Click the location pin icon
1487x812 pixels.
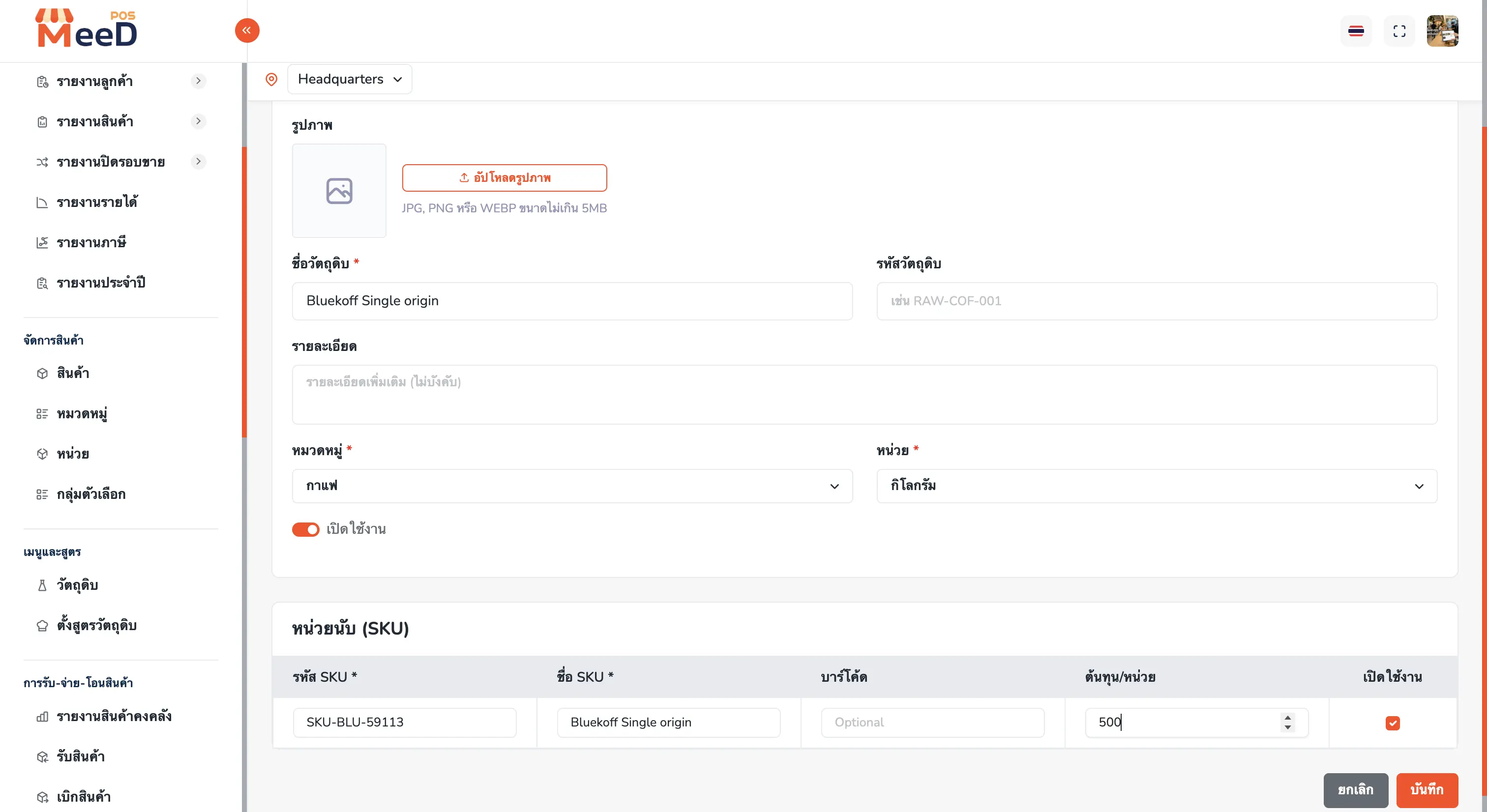pos(271,79)
